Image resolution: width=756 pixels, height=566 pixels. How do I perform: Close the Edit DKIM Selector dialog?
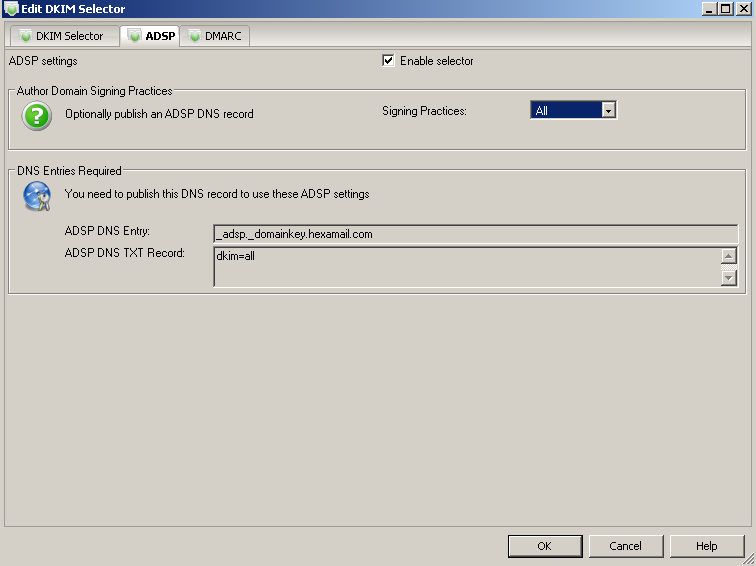coord(743,9)
